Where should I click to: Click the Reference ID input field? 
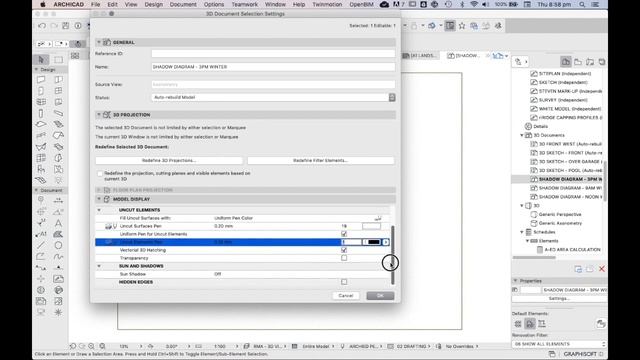(x=273, y=53)
